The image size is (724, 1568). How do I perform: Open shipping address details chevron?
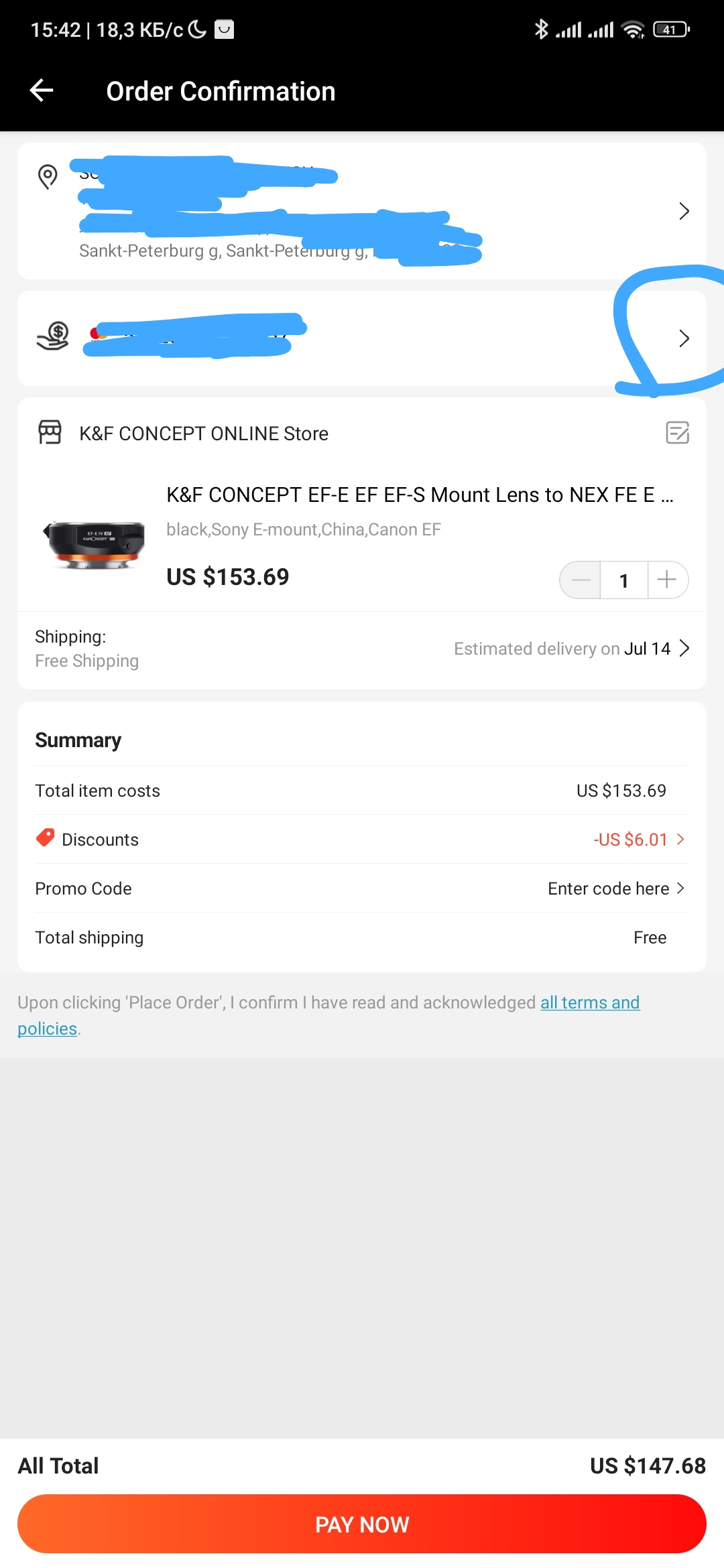pos(684,211)
